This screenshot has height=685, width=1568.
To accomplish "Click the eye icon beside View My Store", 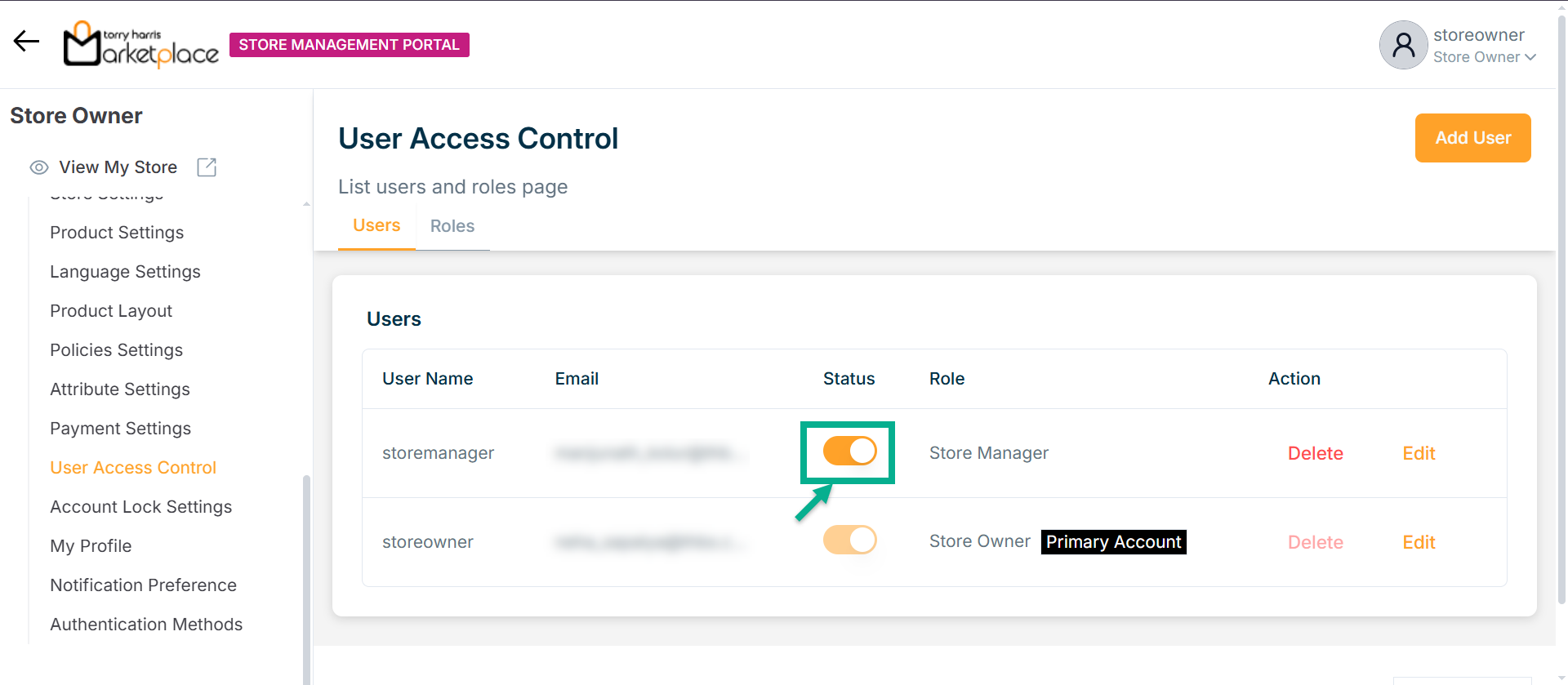I will (39, 167).
